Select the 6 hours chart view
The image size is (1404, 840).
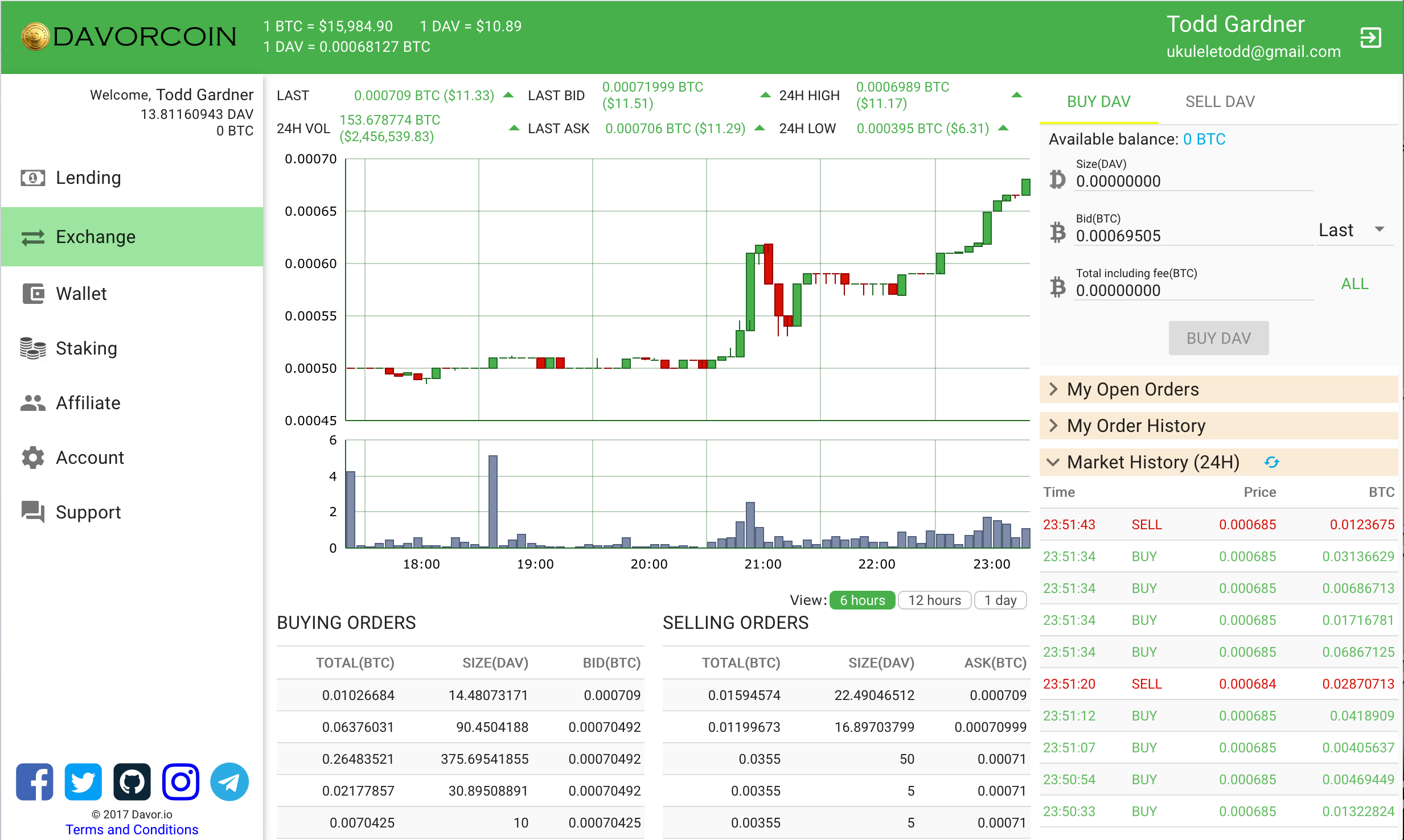pyautogui.click(x=863, y=600)
